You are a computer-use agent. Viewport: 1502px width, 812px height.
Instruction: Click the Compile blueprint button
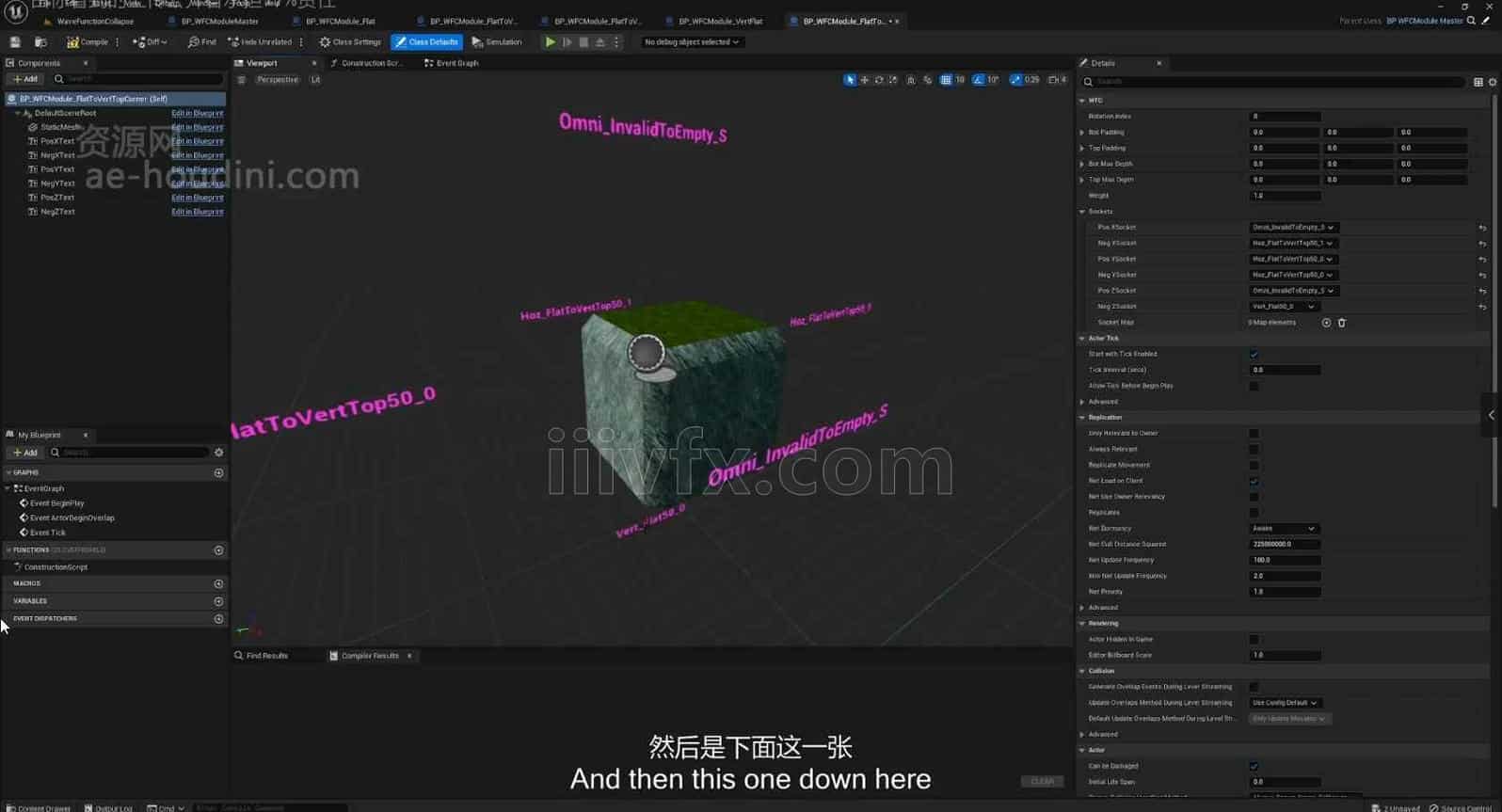[88, 42]
